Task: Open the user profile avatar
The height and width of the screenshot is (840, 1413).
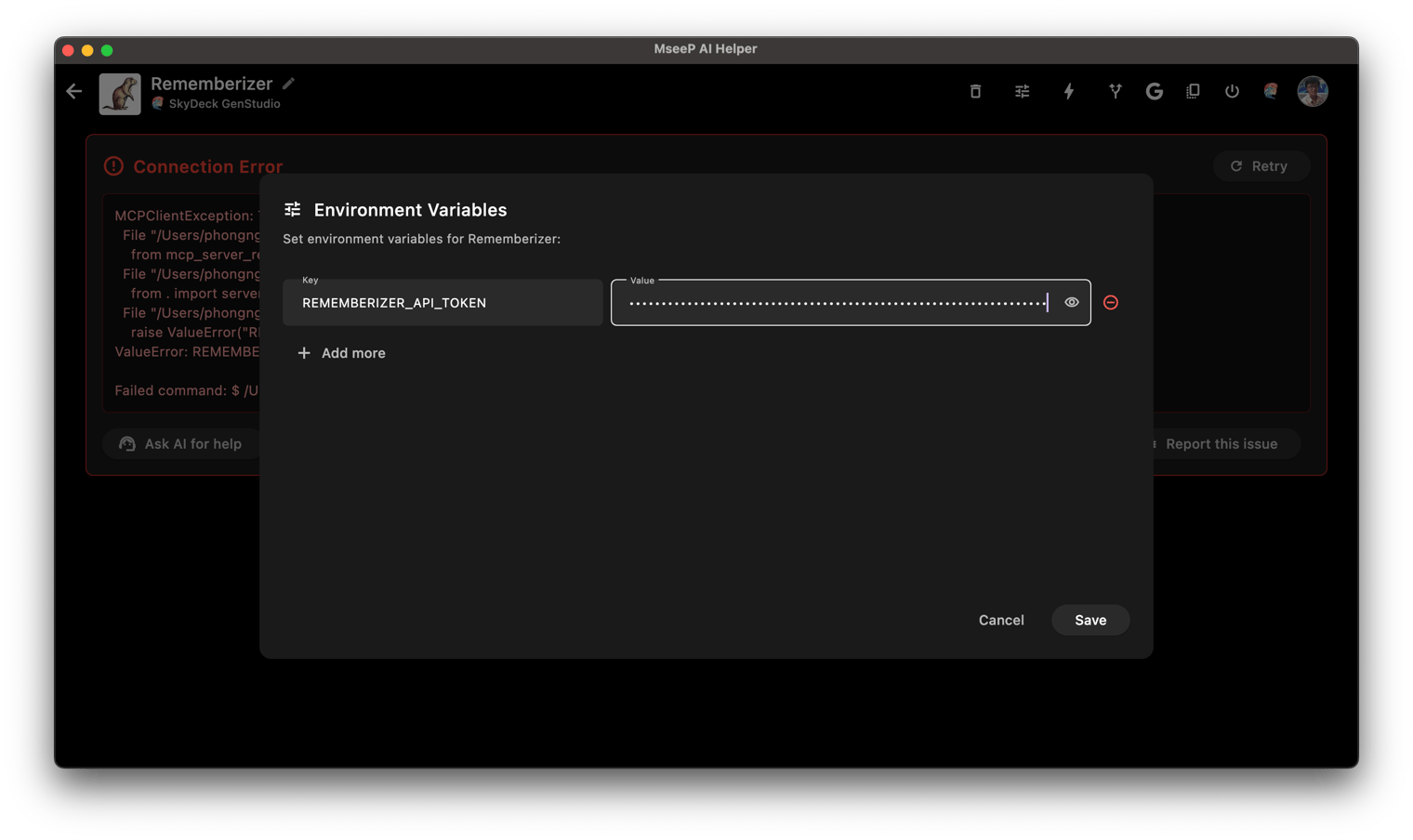Action: coord(1313,91)
